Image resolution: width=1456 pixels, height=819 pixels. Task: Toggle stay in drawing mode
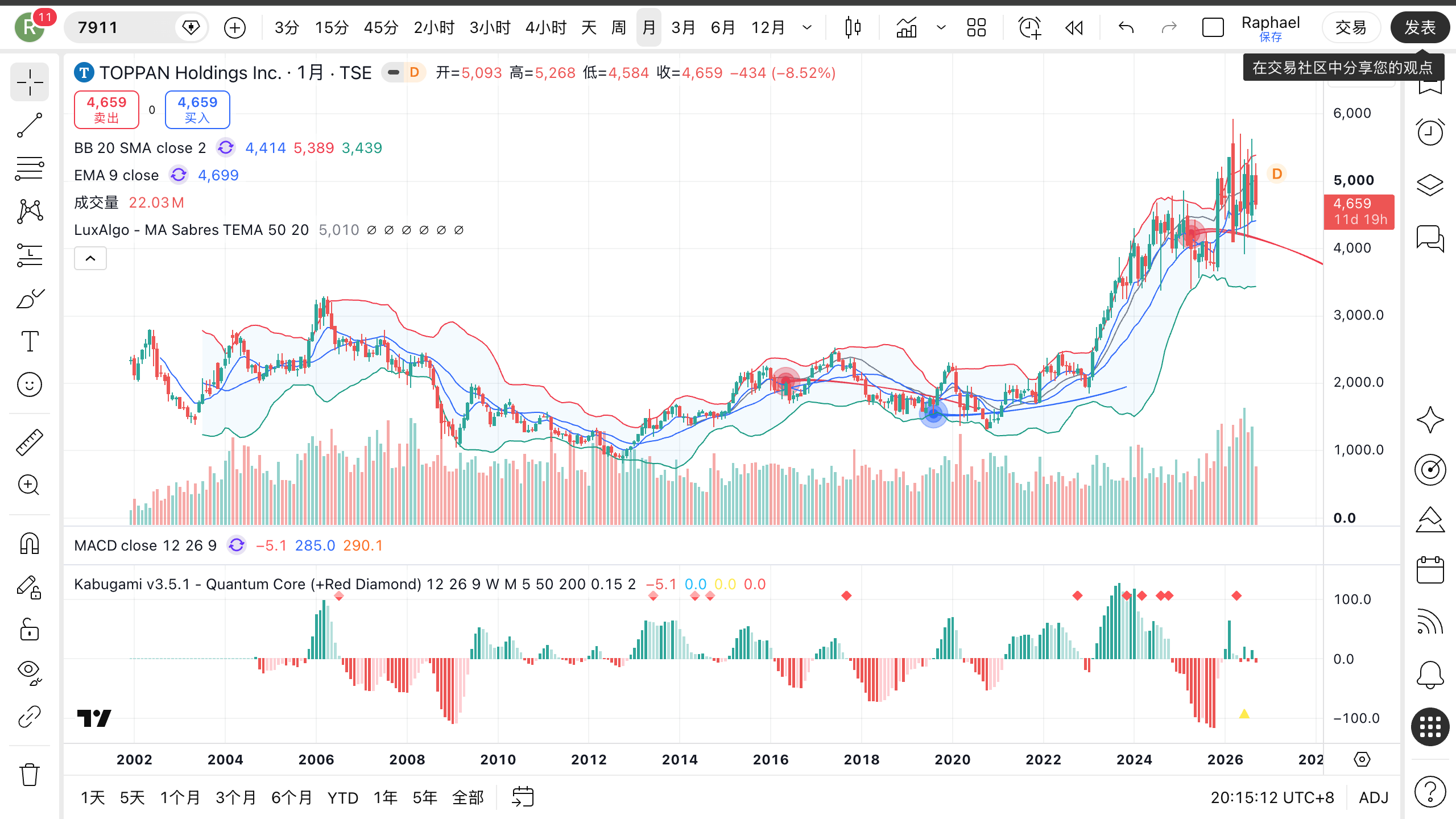pos(30,587)
